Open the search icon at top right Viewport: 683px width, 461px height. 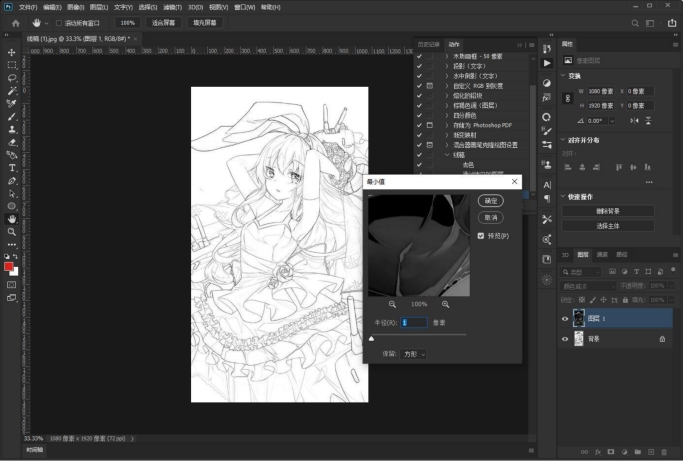[x=635, y=23]
